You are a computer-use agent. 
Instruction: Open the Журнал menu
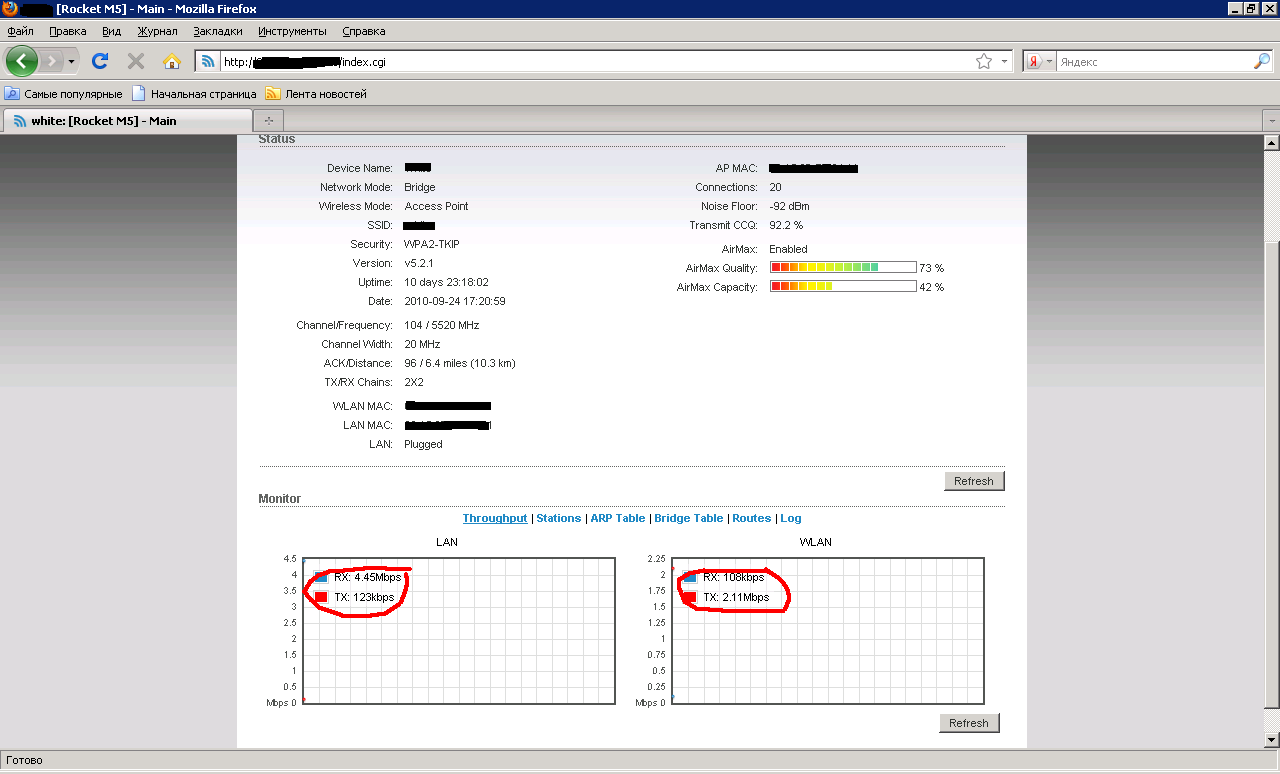157,31
